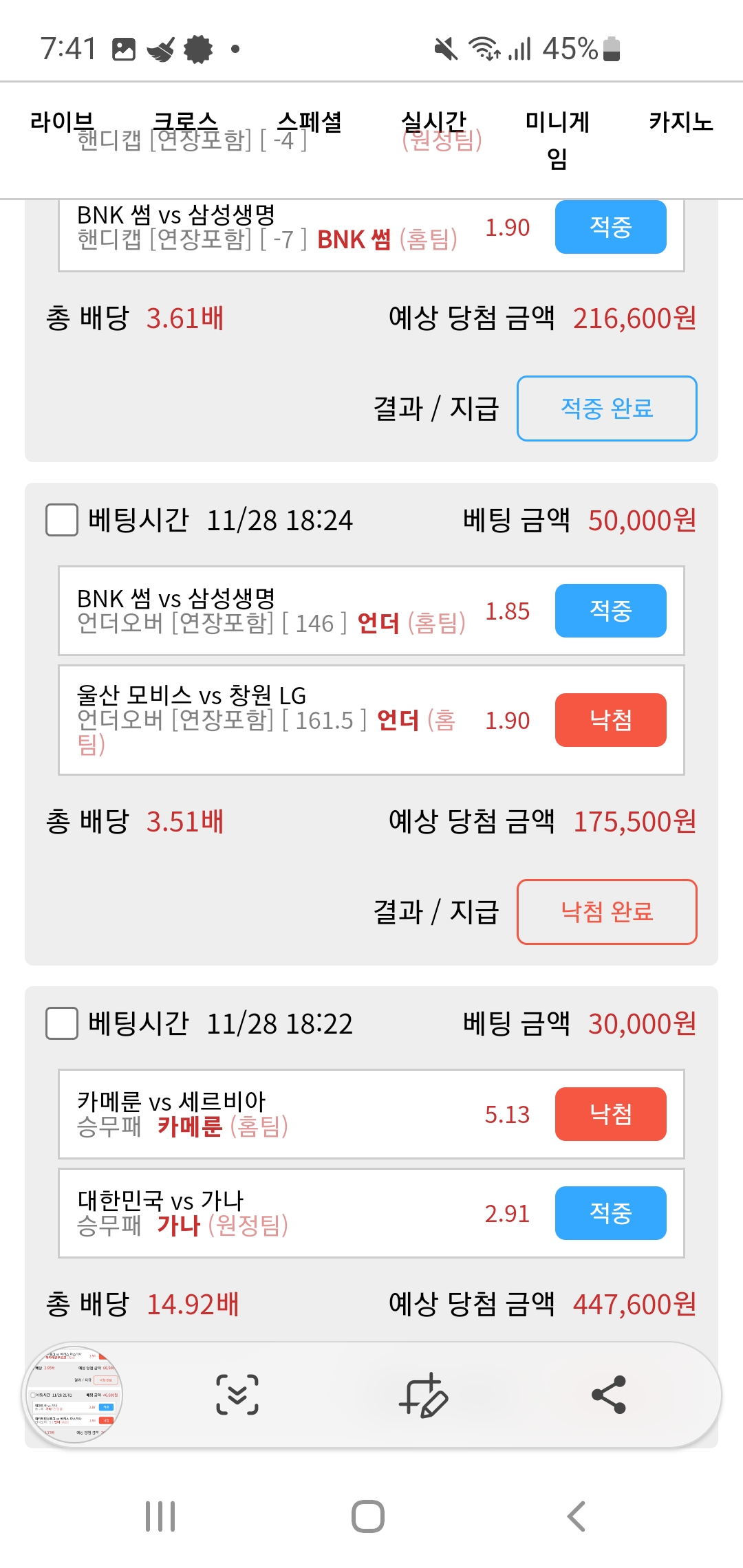Open the recent apps button

[x=160, y=1516]
